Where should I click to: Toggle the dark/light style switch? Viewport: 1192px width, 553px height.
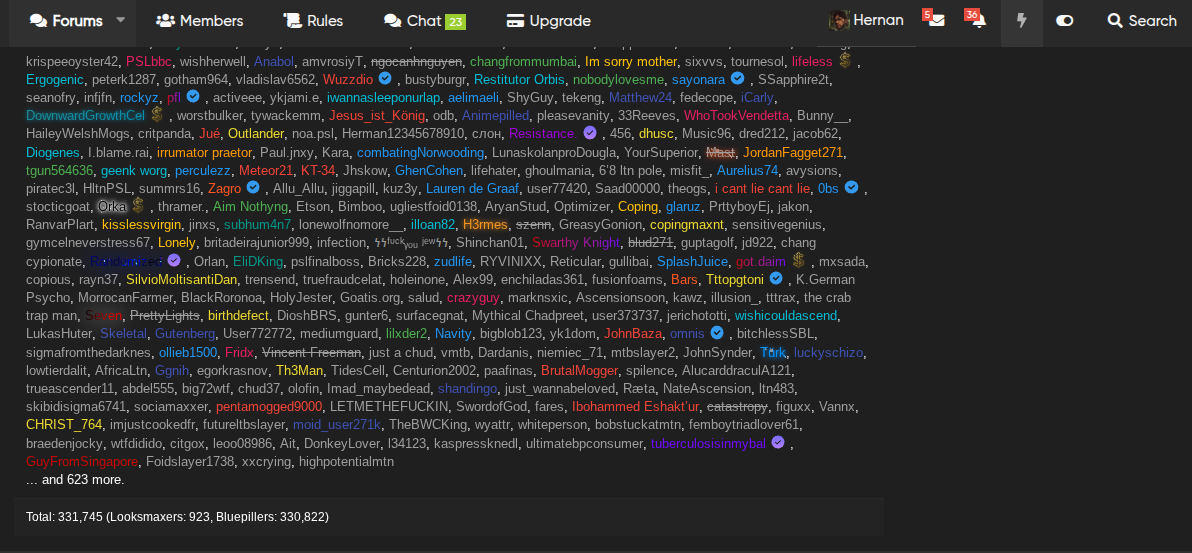pos(1064,21)
